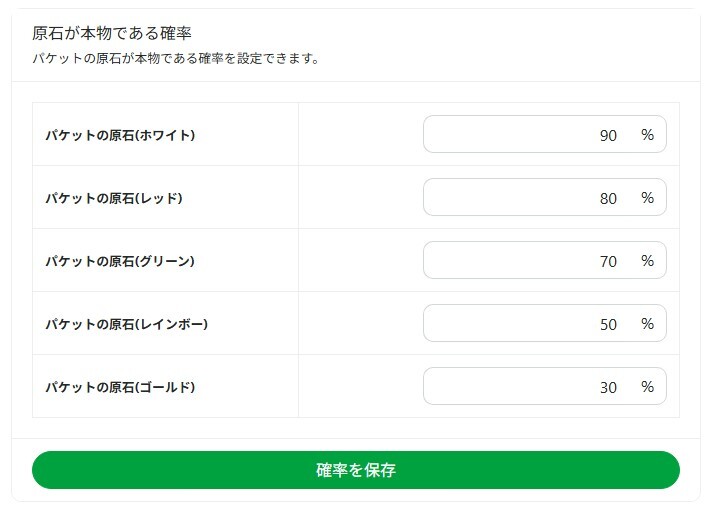
Task: Select the パケットの原石(ゴールド) row label
Action: tap(120, 387)
